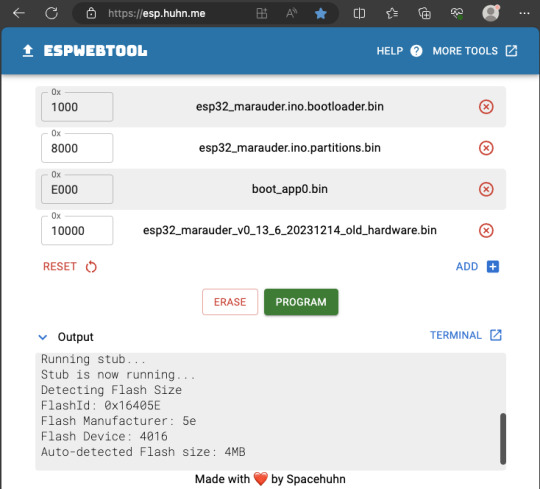This screenshot has width=540, height=489.
Task: Select esp32_marauder.ino.partitions.bin filename
Action: [x=290, y=148]
